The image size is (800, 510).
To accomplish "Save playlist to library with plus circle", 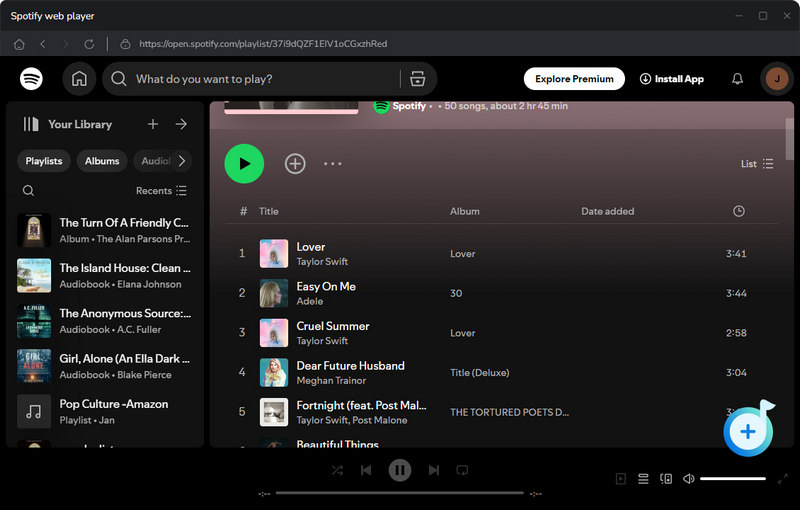I will pyautogui.click(x=295, y=164).
